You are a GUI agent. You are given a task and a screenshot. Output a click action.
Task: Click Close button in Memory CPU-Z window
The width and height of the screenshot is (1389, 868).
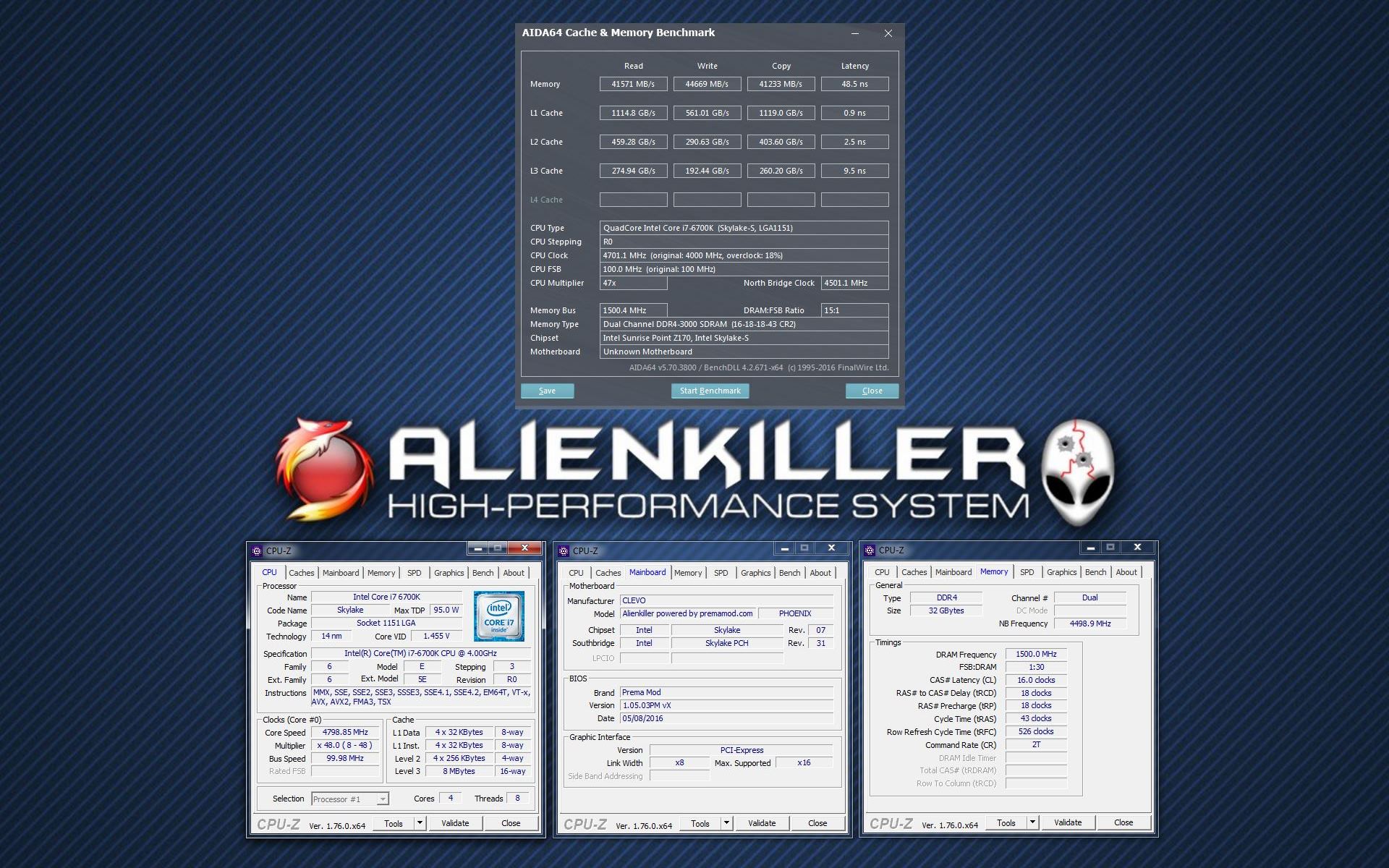point(1123,822)
